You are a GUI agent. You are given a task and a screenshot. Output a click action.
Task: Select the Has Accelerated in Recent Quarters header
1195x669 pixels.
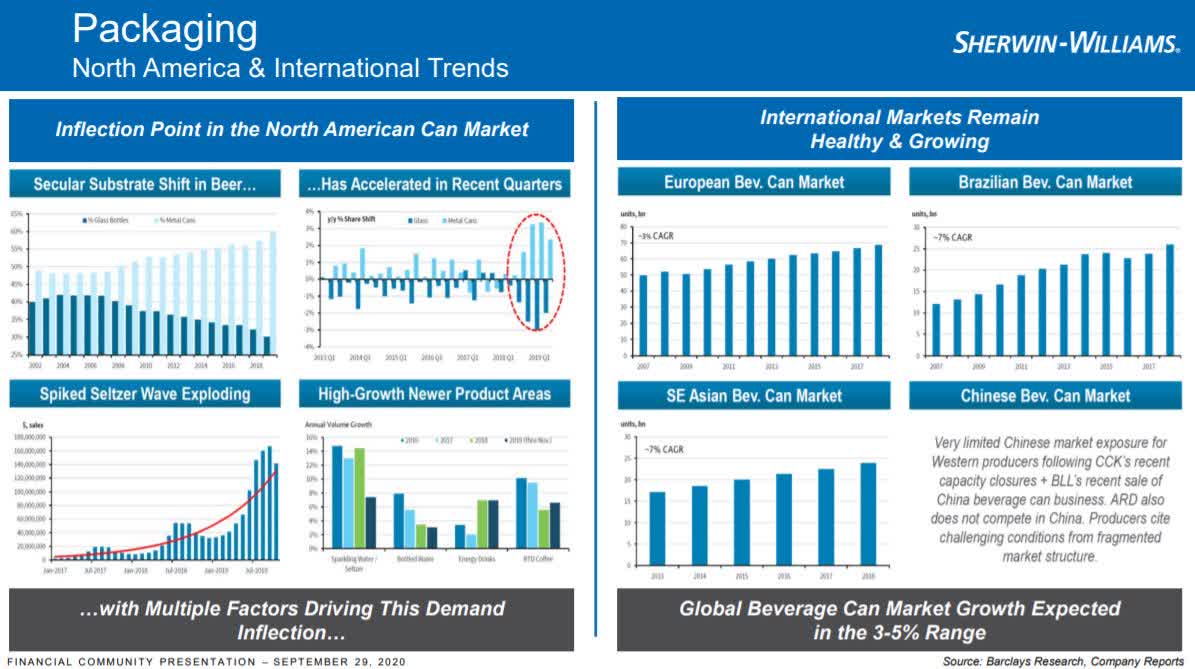click(x=435, y=184)
